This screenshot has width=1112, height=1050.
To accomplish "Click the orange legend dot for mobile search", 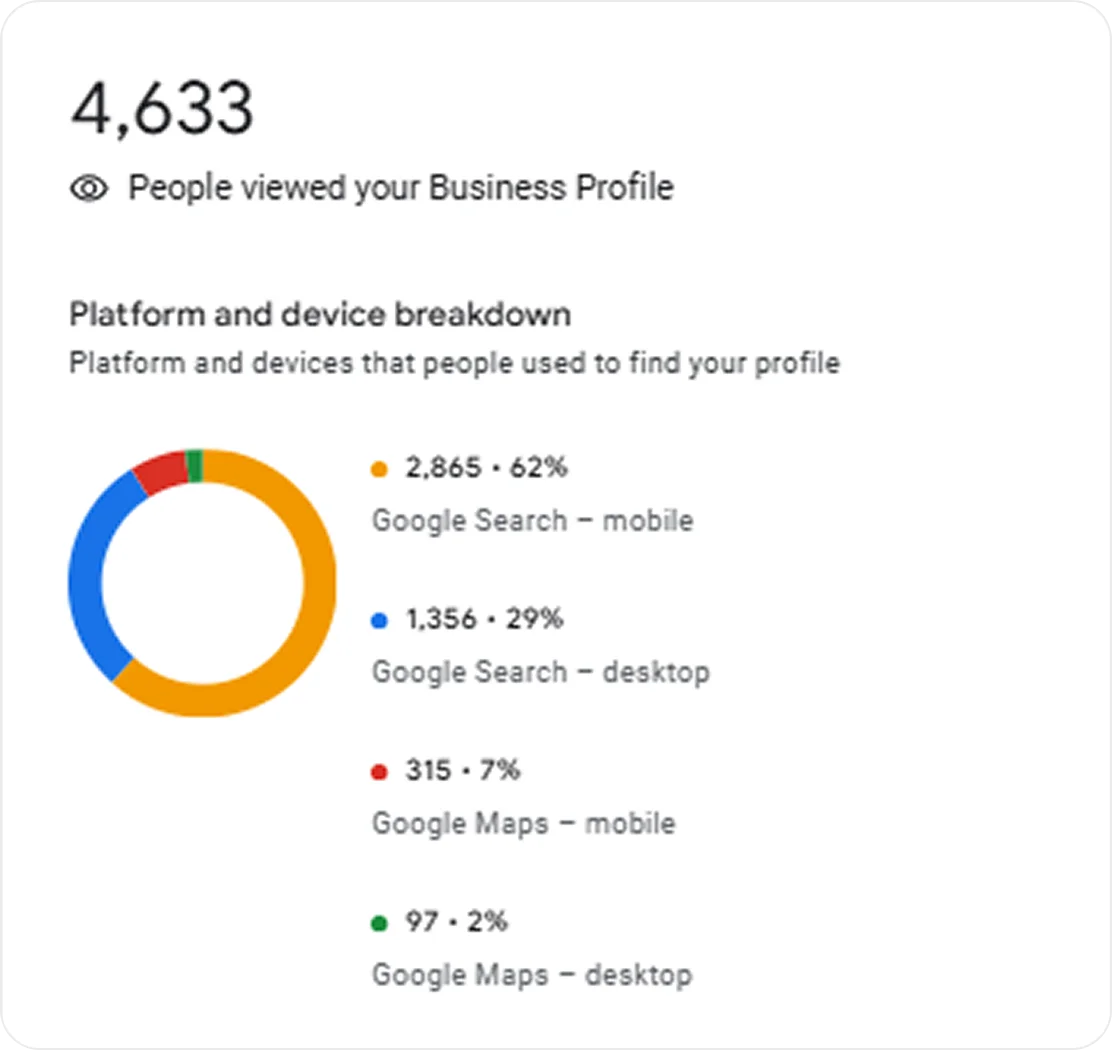I will (379, 469).
